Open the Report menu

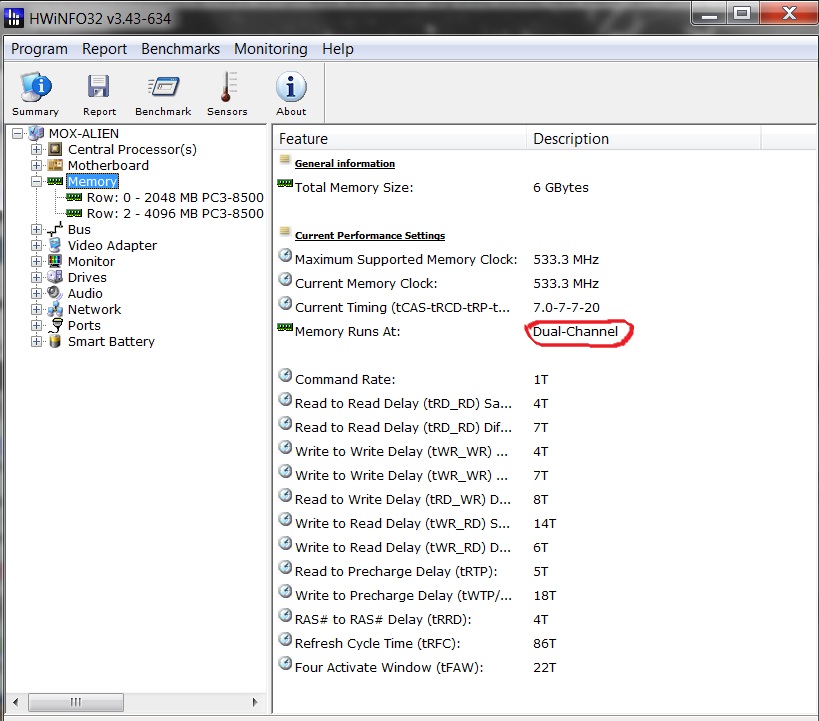point(104,49)
